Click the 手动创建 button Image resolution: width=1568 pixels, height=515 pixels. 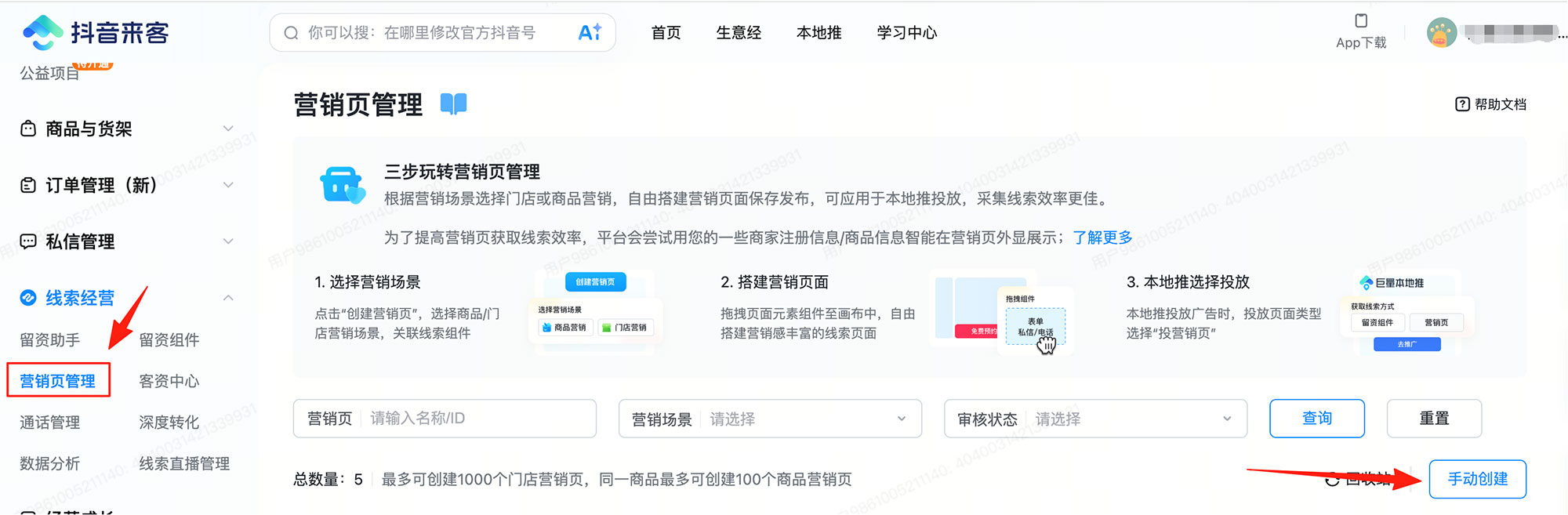click(1477, 479)
